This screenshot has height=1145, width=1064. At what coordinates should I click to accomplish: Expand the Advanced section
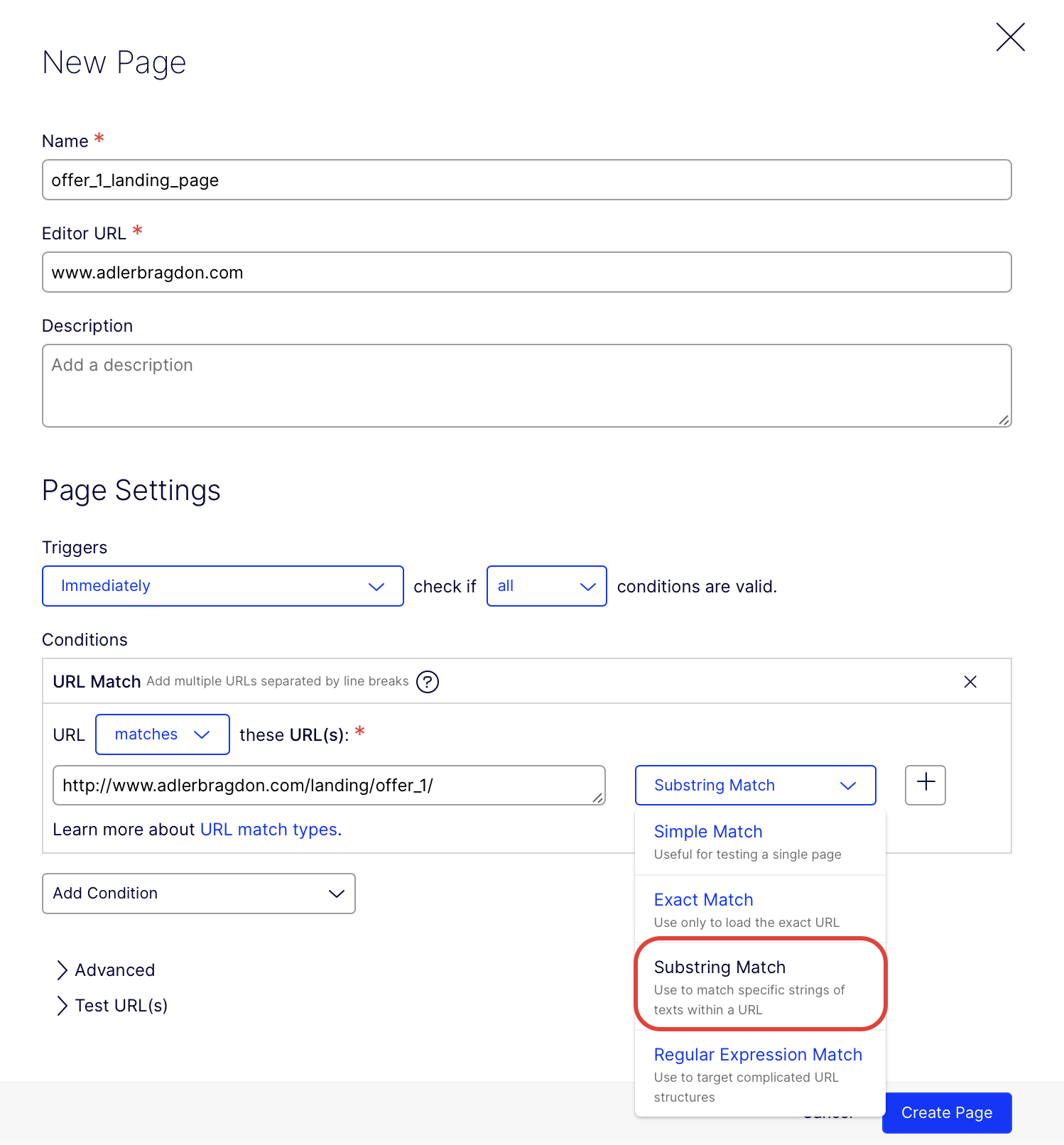105,970
